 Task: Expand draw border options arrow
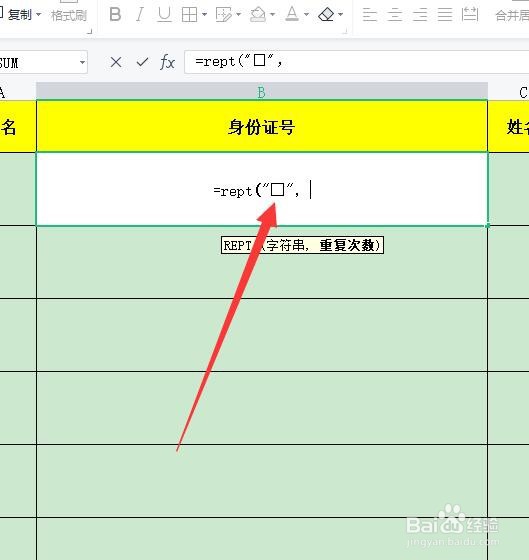click(239, 15)
